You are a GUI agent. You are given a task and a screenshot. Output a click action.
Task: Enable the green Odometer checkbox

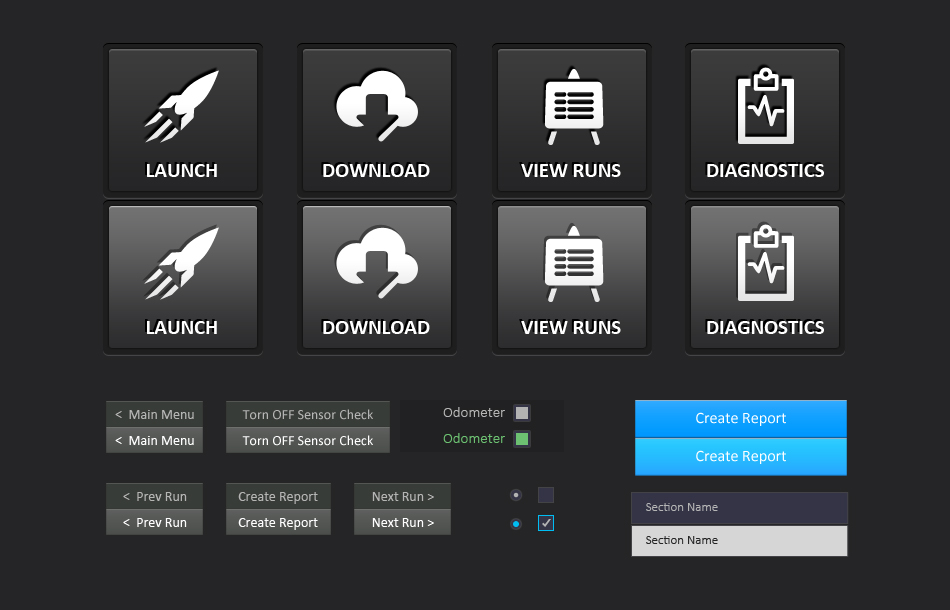521,438
